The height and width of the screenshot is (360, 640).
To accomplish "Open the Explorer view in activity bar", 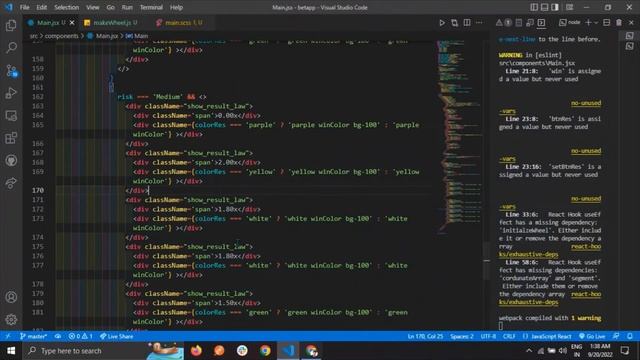I will (x=11, y=25).
